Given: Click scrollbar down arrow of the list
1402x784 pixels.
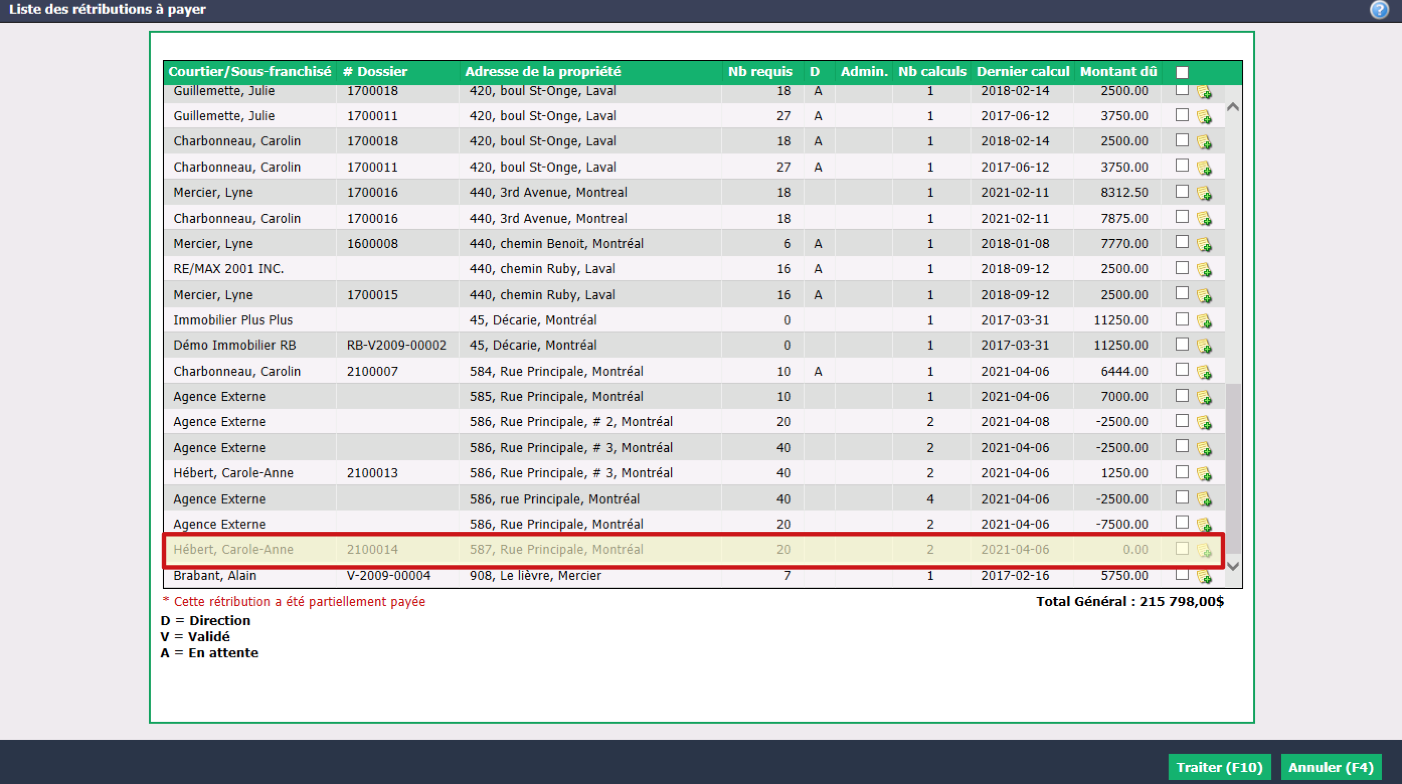Looking at the screenshot, I should coord(1233,566).
